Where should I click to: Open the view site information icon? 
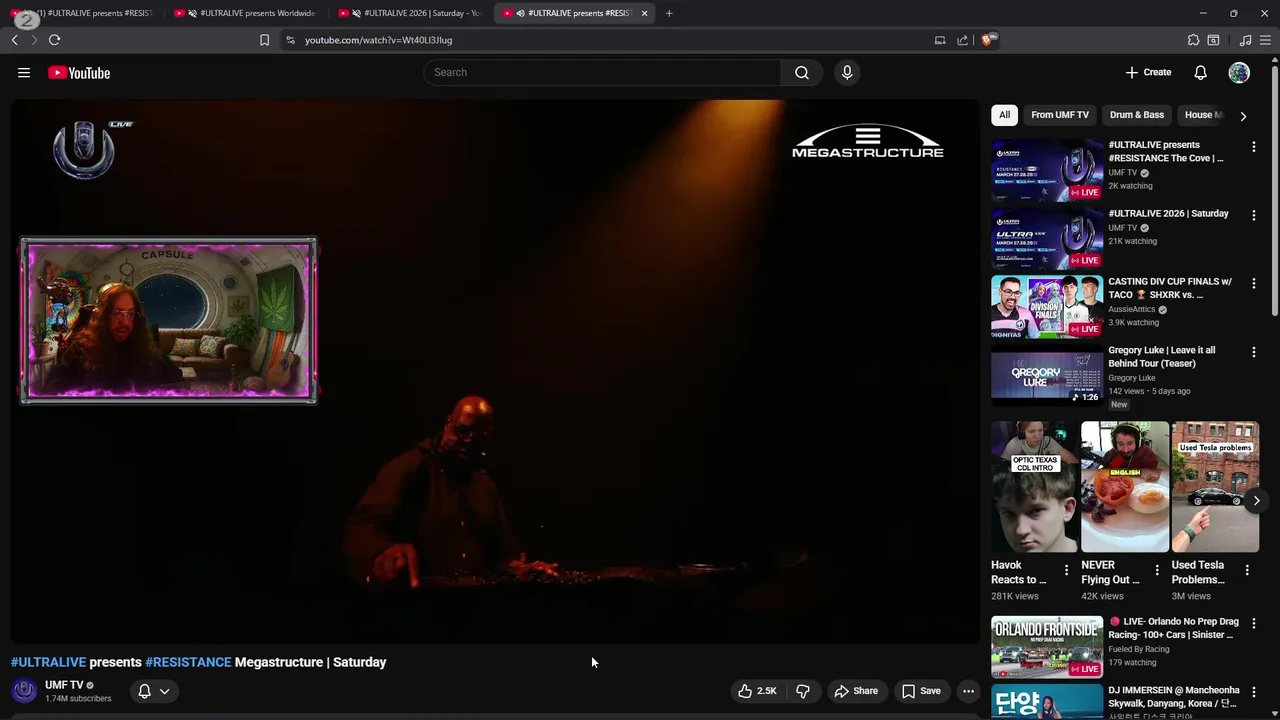point(290,40)
